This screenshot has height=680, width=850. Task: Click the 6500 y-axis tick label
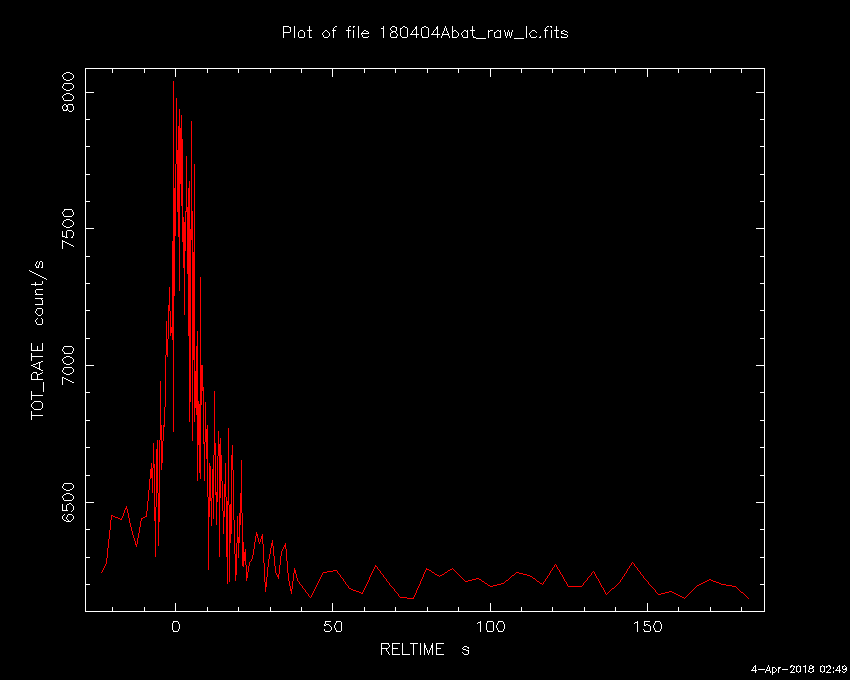click(68, 502)
